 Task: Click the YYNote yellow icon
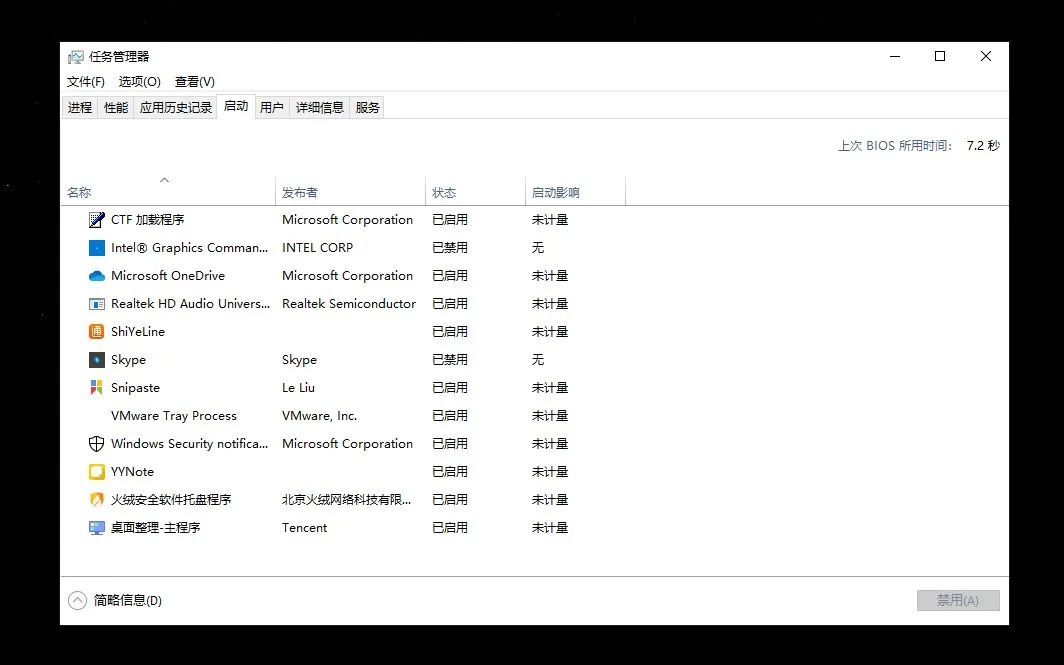pyautogui.click(x=96, y=472)
